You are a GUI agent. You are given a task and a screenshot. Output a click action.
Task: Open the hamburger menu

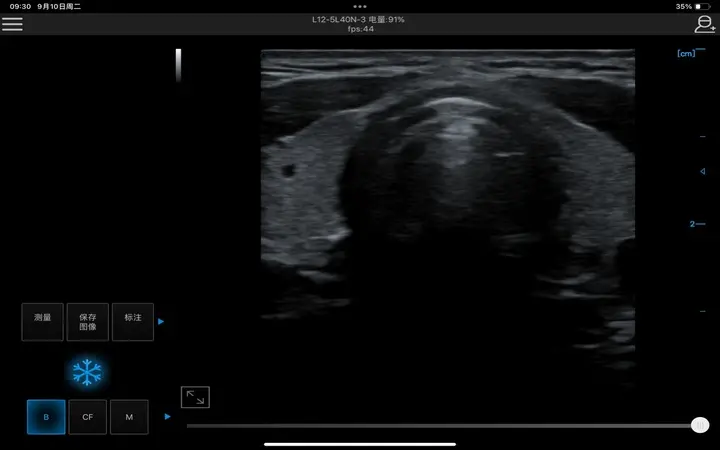[12, 24]
